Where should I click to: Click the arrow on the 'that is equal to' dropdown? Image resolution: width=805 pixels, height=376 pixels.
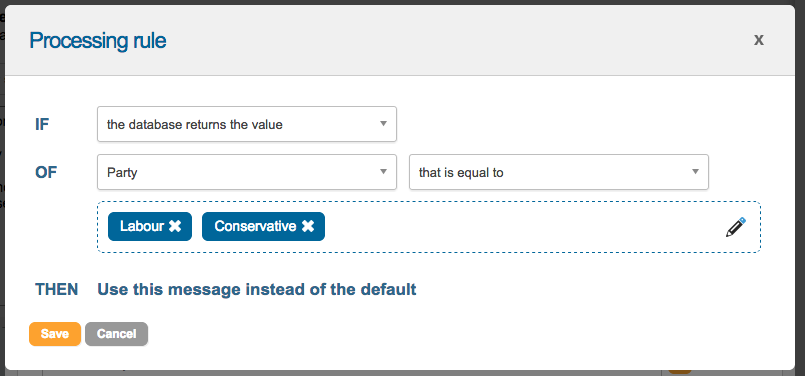pos(695,172)
